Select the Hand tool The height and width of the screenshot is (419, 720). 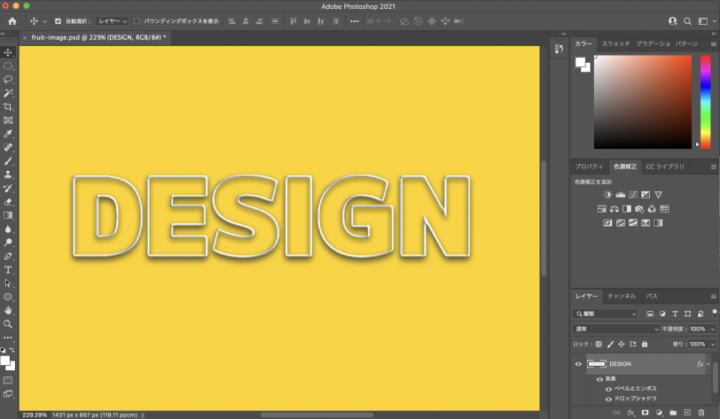8,311
